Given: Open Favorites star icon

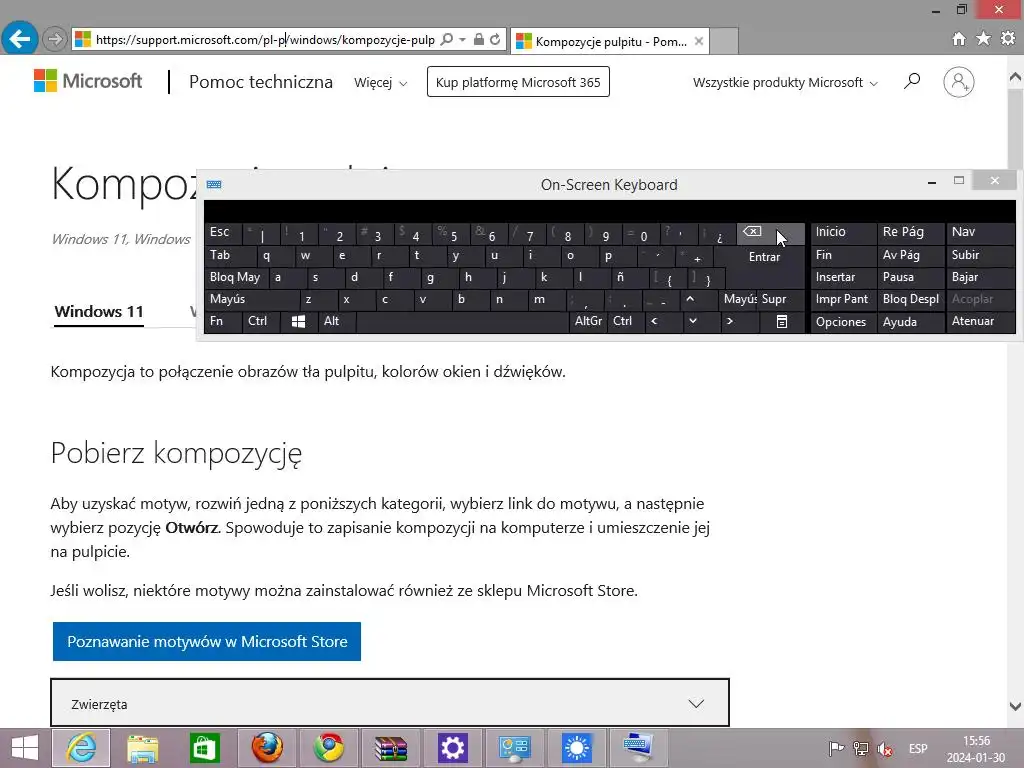Looking at the screenshot, I should (983, 39).
